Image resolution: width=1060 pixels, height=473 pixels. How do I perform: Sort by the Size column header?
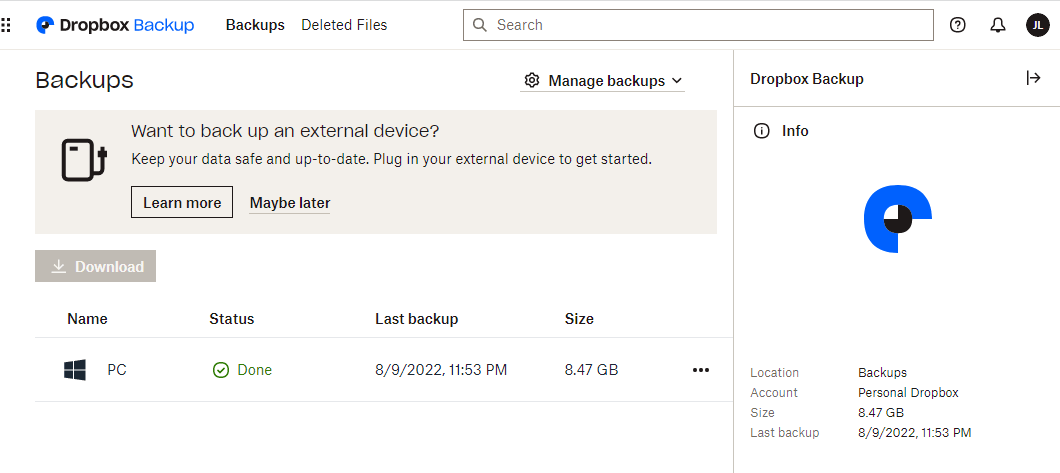579,319
